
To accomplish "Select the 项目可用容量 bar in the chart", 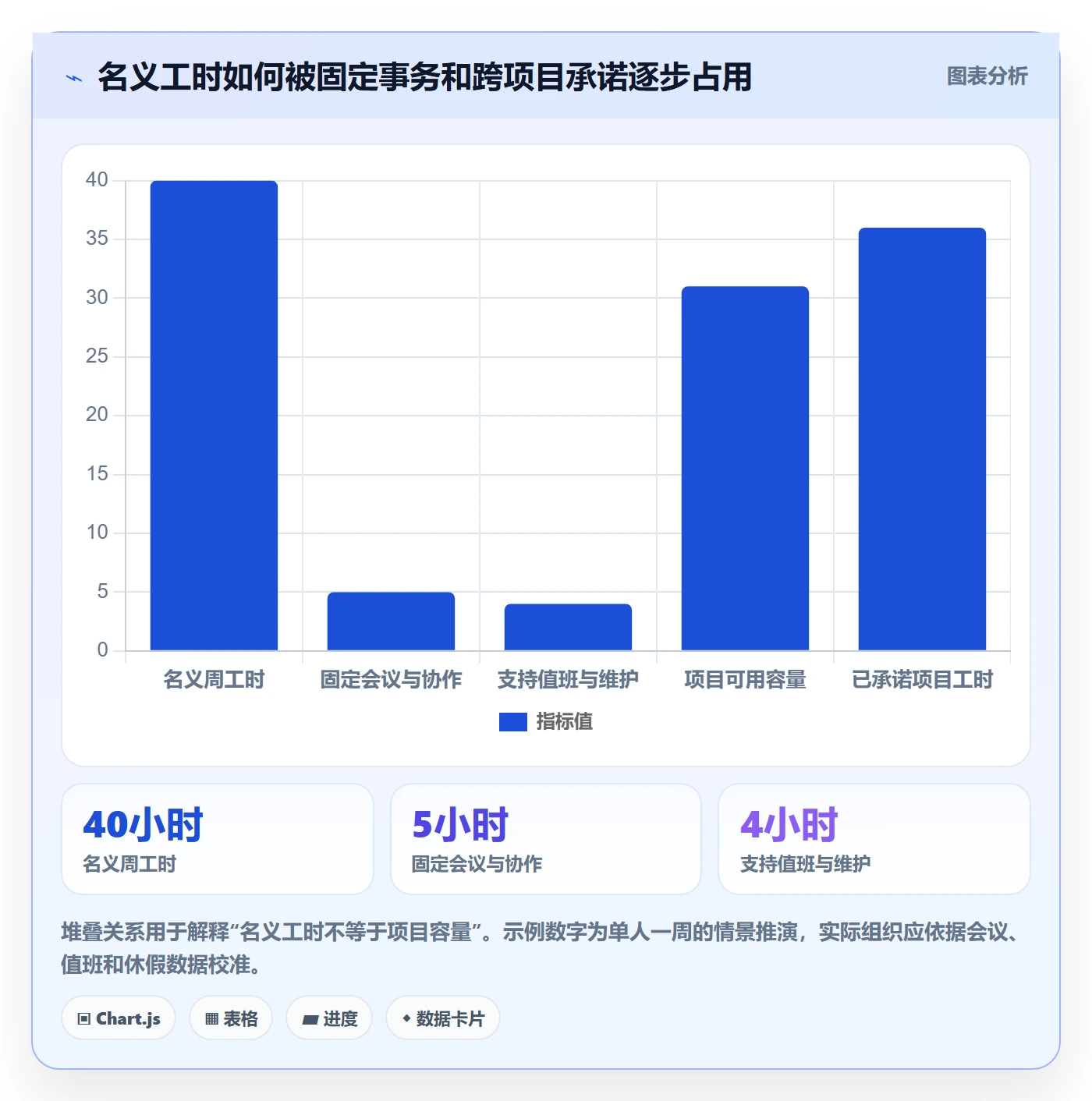I will click(745, 469).
